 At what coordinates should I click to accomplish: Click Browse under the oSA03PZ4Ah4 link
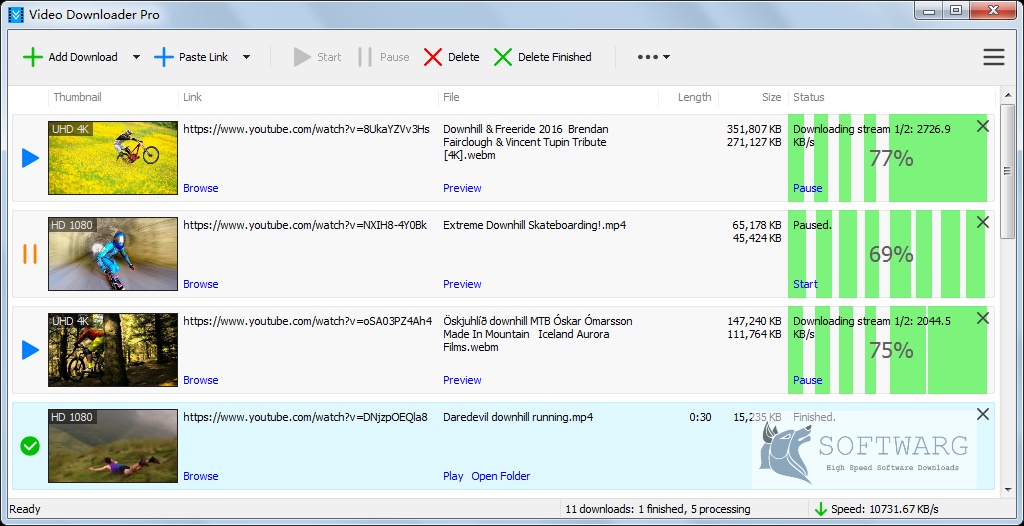click(200, 380)
